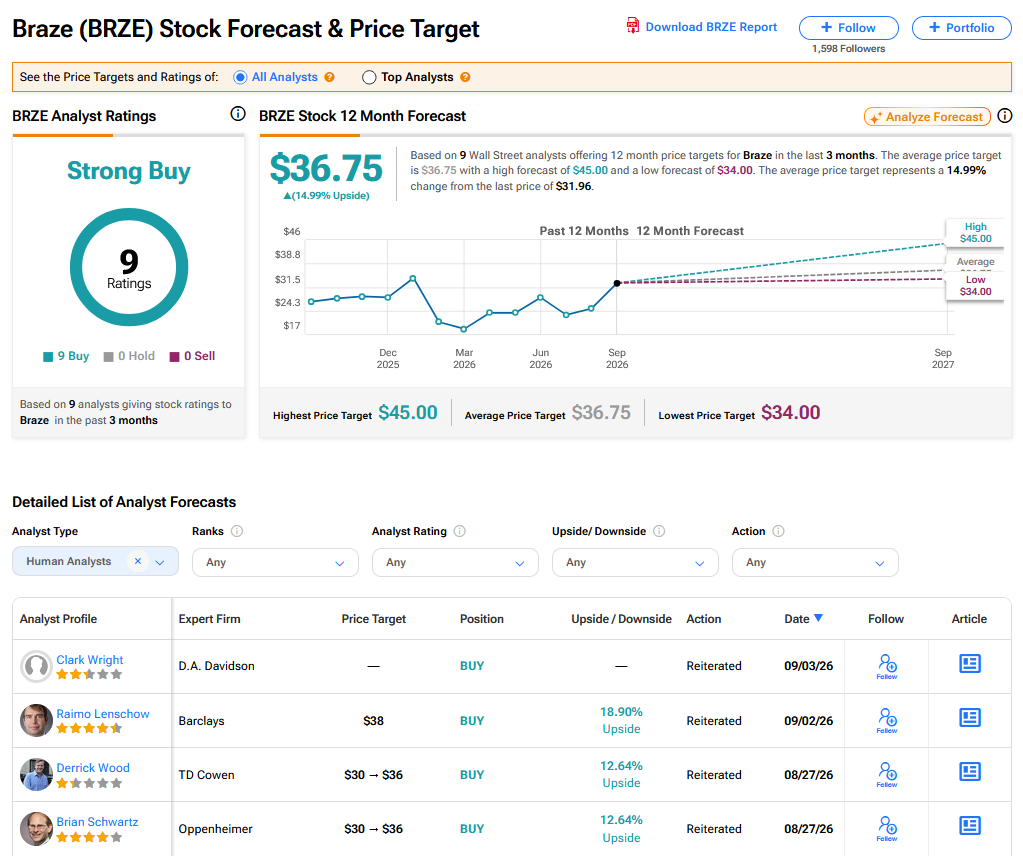Open article icon for Brian Schwartz row
Screen dimensions: 1023x856
point(970,826)
